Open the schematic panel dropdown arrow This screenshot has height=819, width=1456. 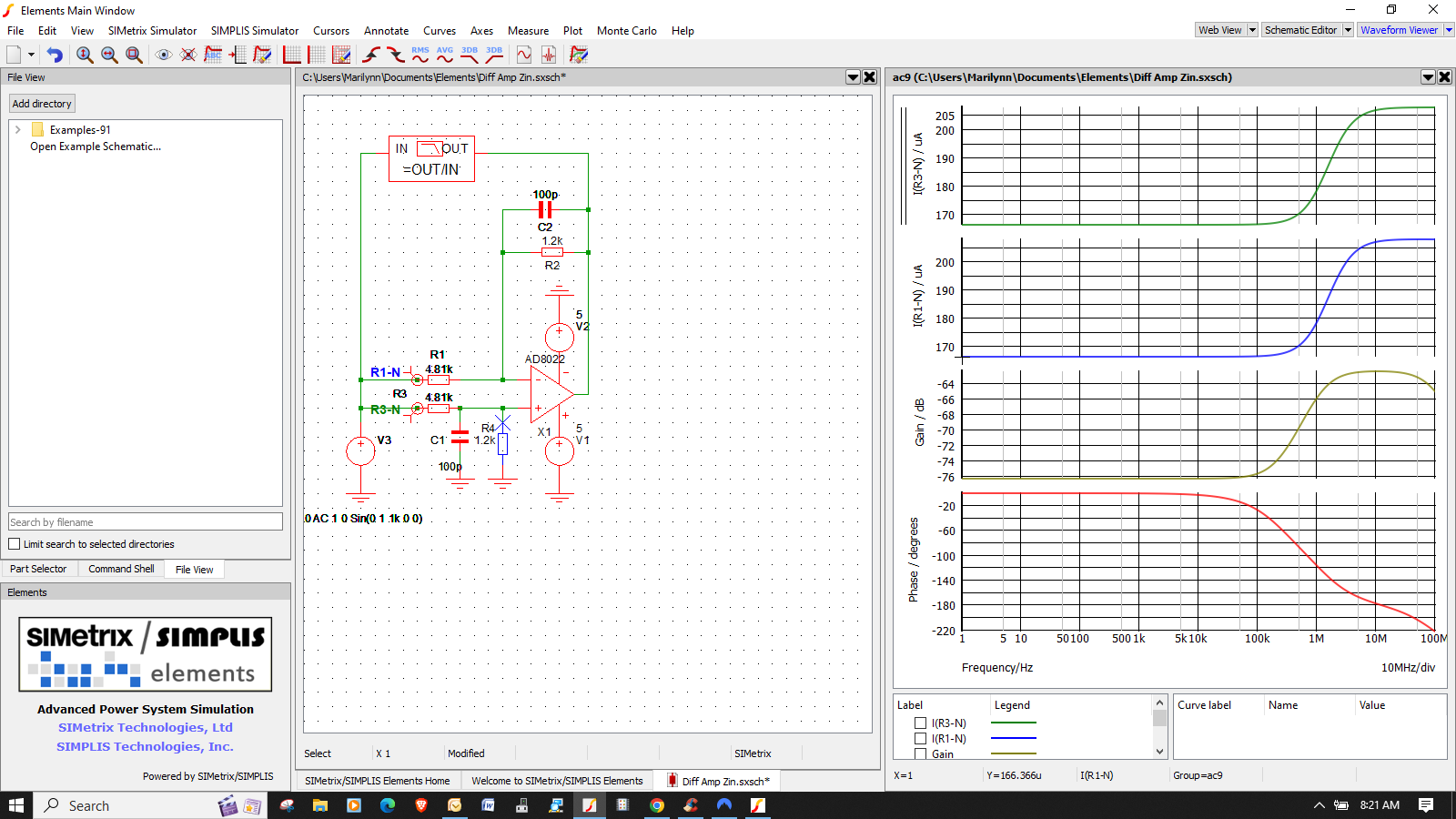tap(853, 77)
